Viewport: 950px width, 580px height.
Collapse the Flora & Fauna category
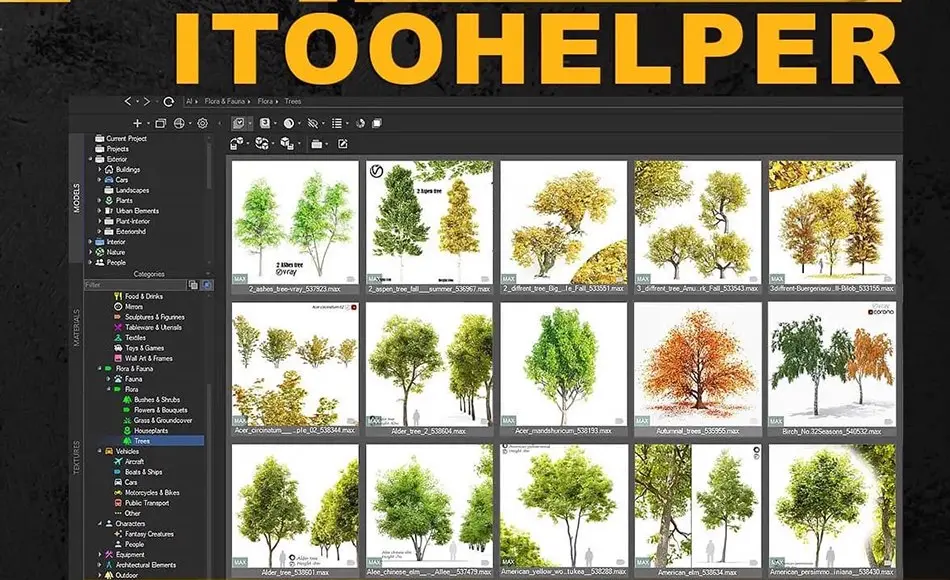(x=100, y=368)
